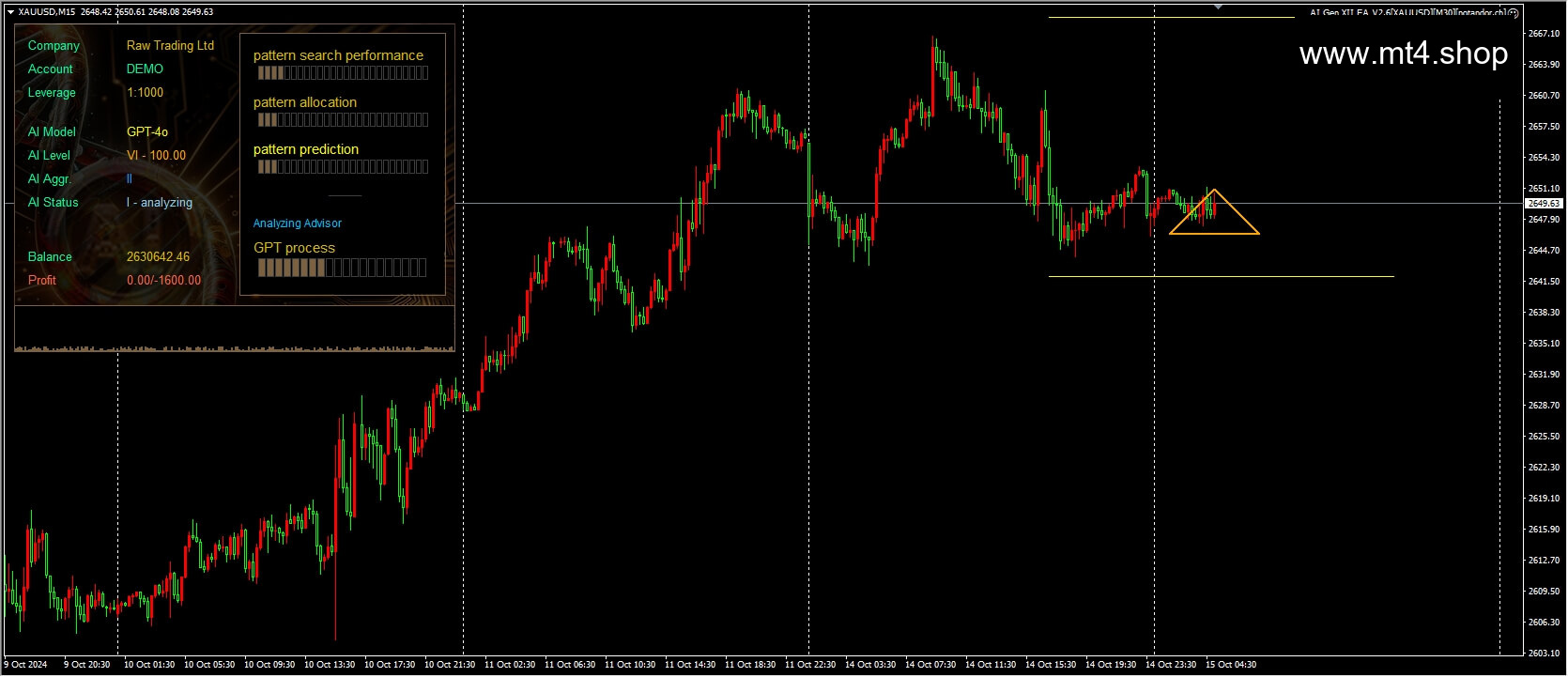Screen dimensions: 1568x677
Task: Click the '9 Oct 2024' time axis label
Action: pos(25,665)
